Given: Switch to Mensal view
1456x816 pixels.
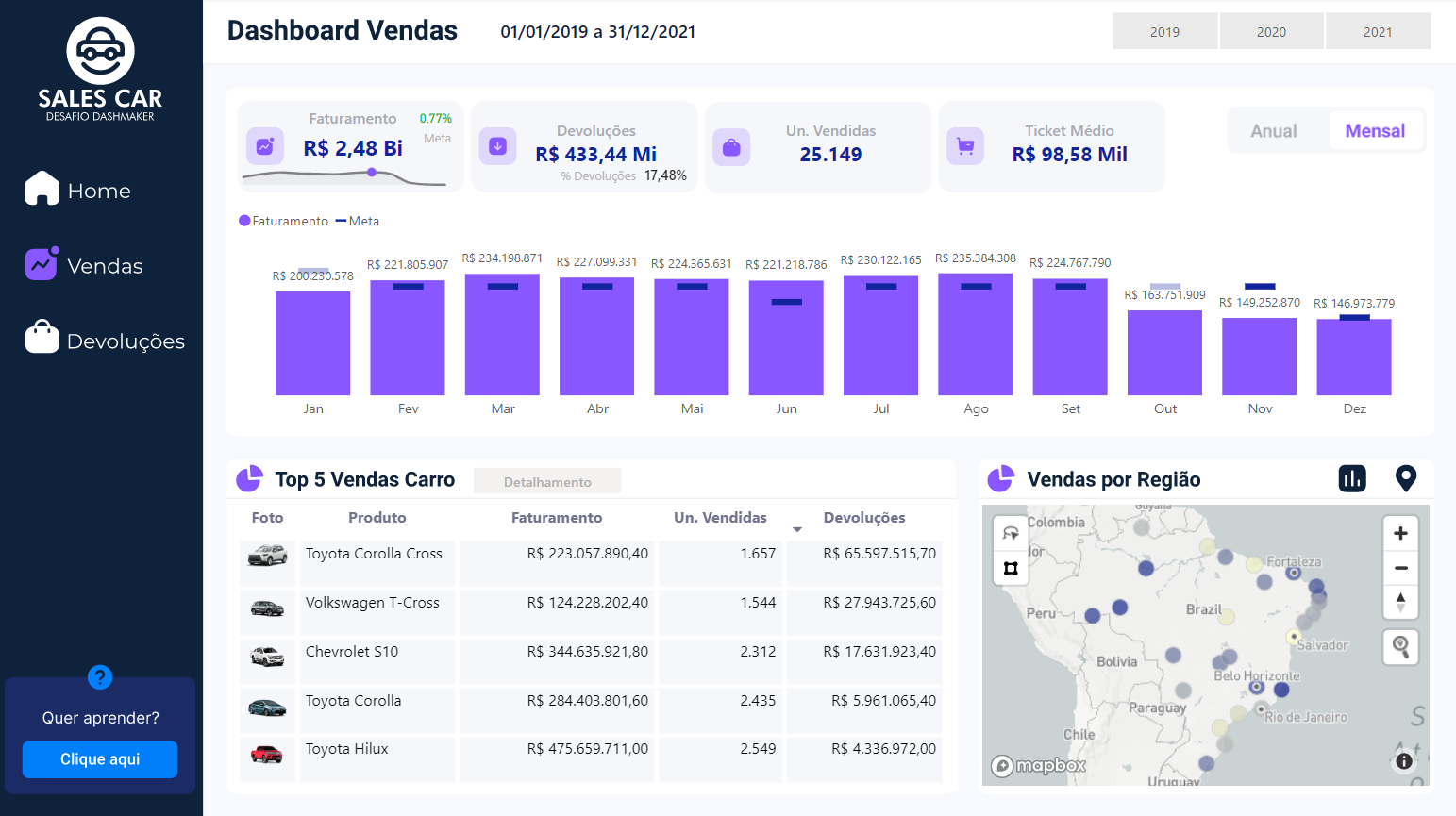Looking at the screenshot, I should click(x=1375, y=131).
